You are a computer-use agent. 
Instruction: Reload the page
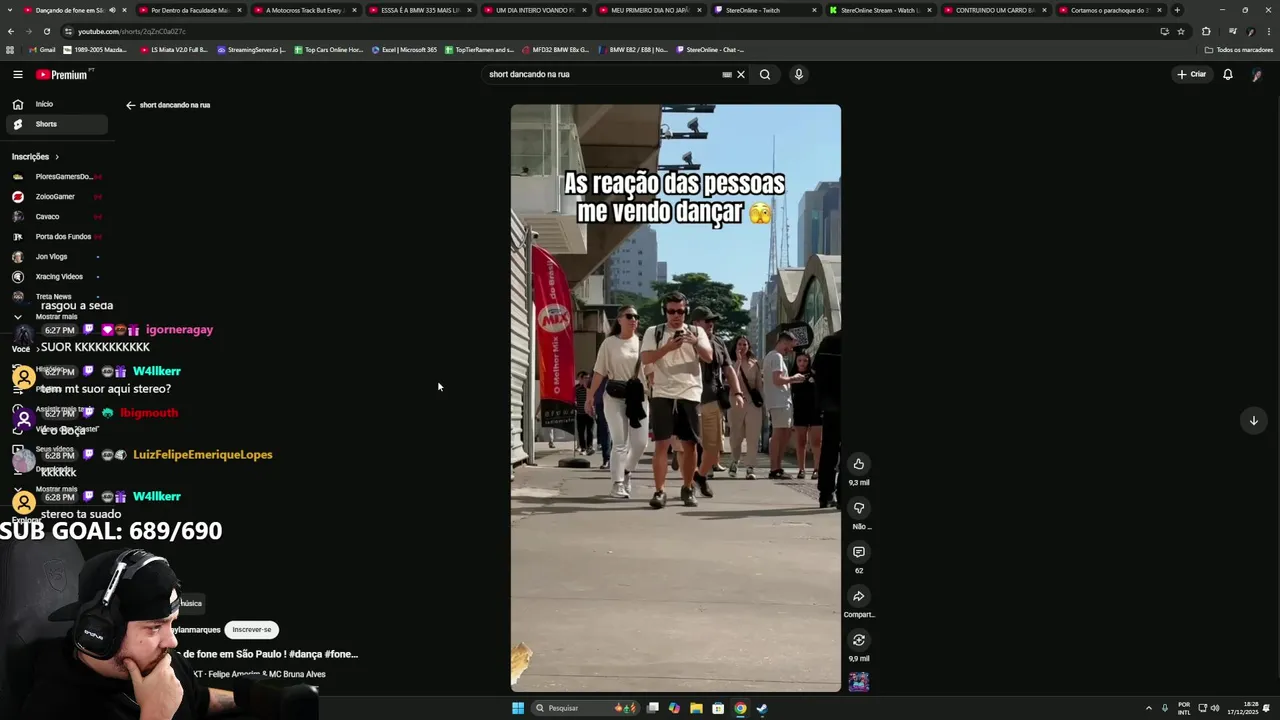(46, 31)
